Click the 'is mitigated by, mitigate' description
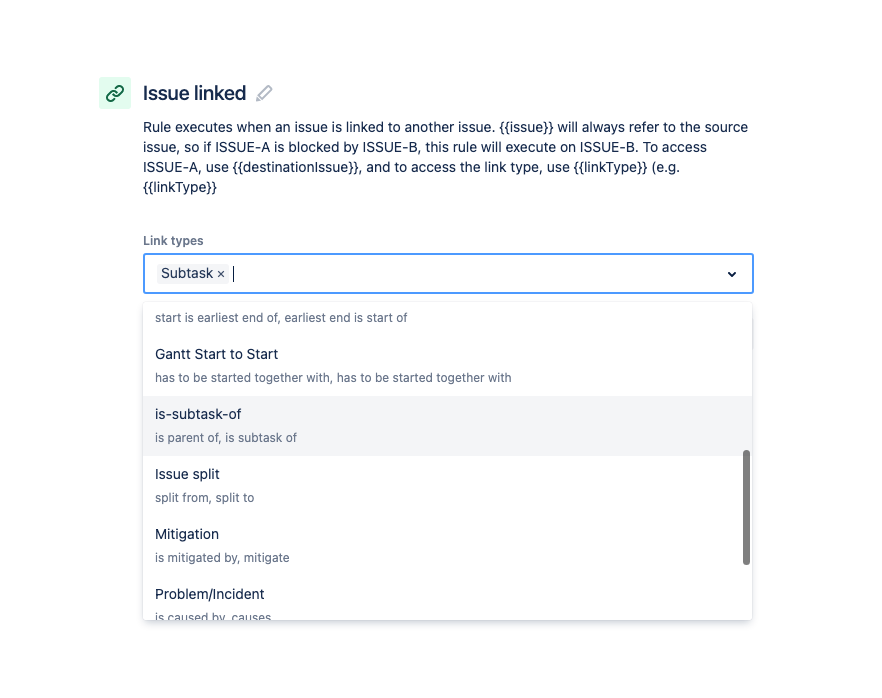This screenshot has width=882, height=698. (222, 558)
